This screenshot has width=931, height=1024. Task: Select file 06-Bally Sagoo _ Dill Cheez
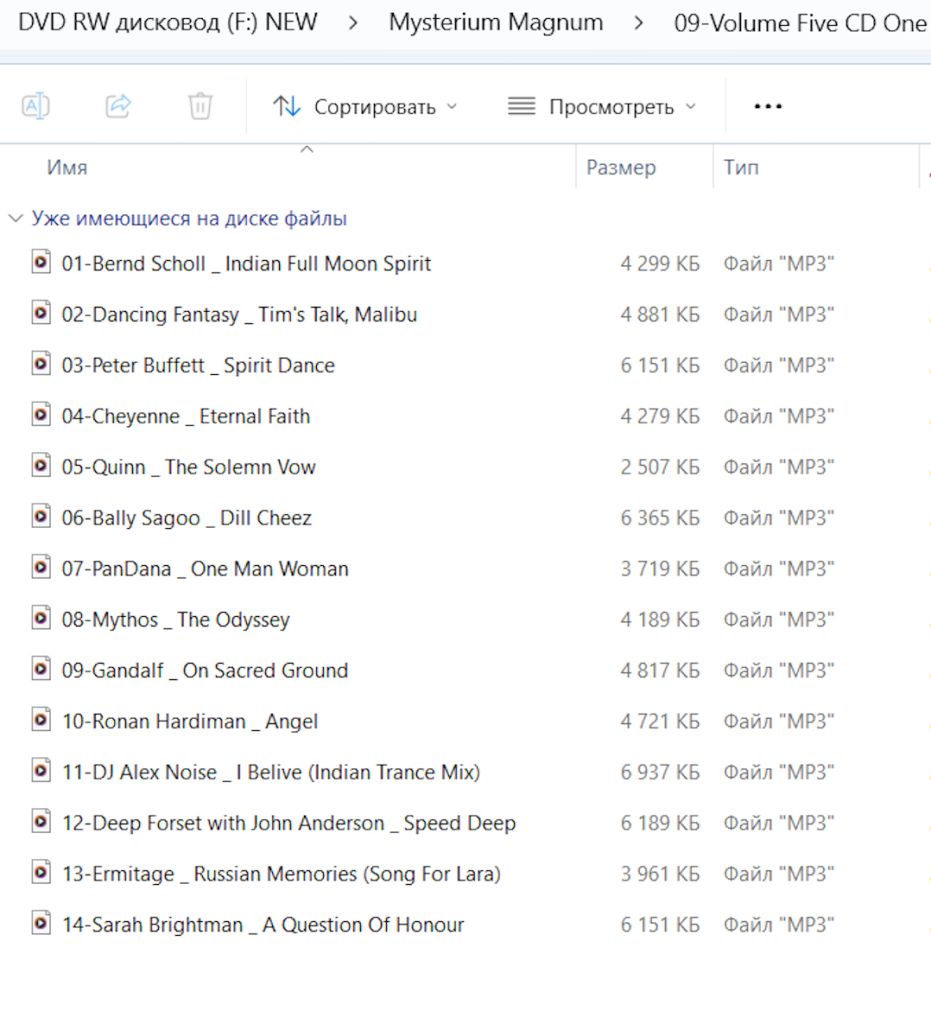click(187, 518)
